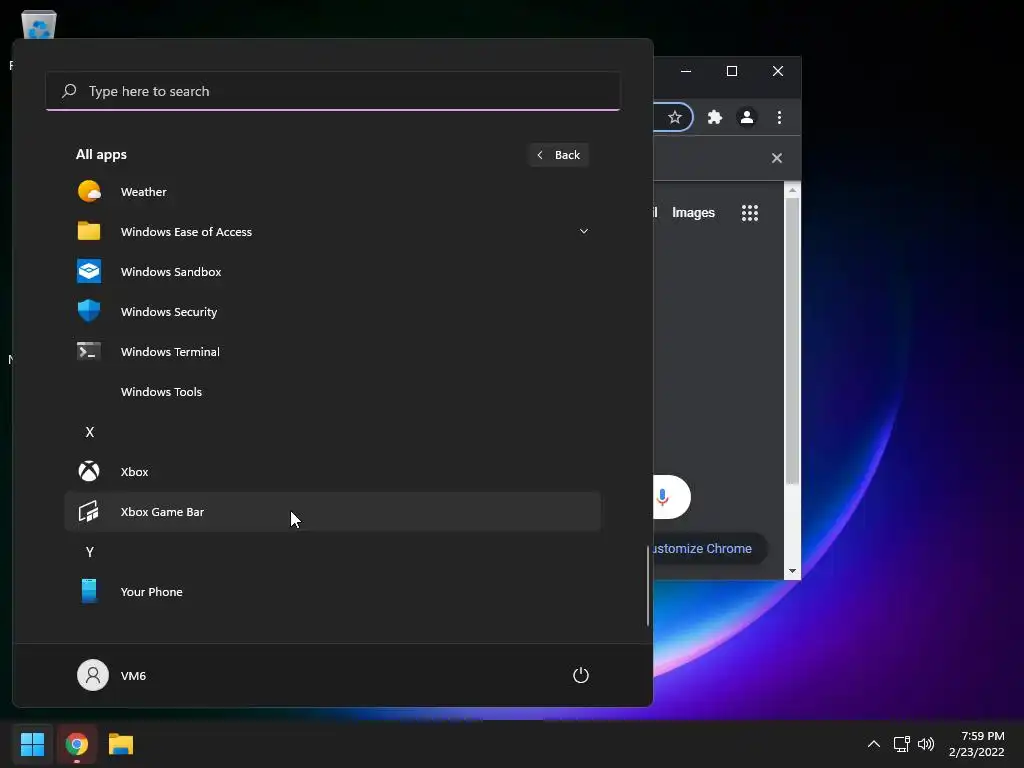Open Chrome extensions puzzle icon
The width and height of the screenshot is (1024, 768).
coord(714,117)
